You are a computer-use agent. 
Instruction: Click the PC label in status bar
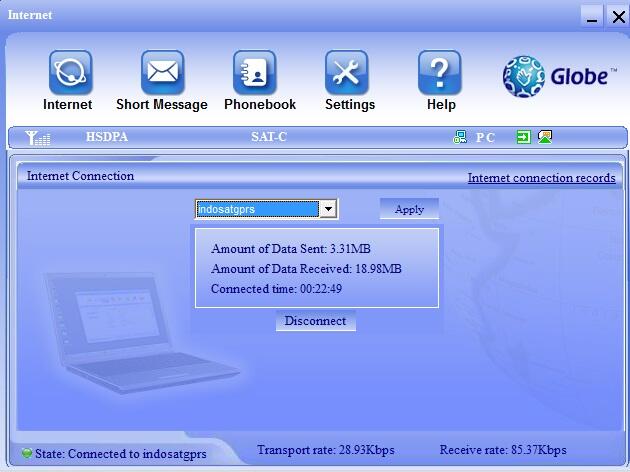pos(485,138)
